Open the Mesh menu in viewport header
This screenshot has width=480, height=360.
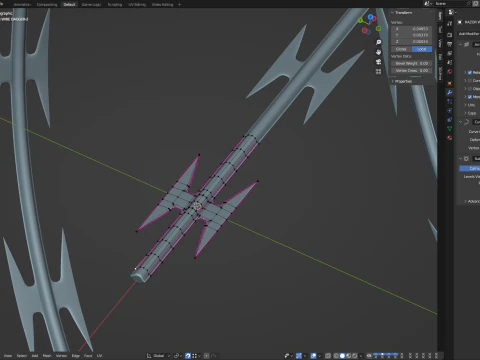pos(47,356)
